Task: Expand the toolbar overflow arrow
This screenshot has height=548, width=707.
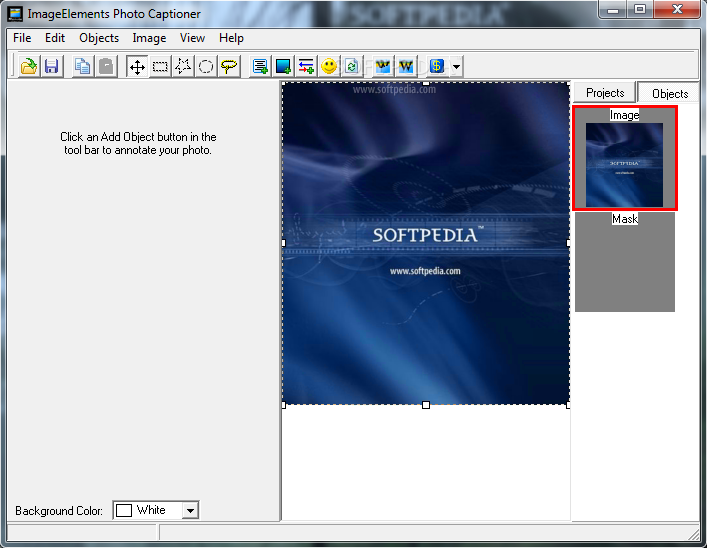Action: coord(456,67)
